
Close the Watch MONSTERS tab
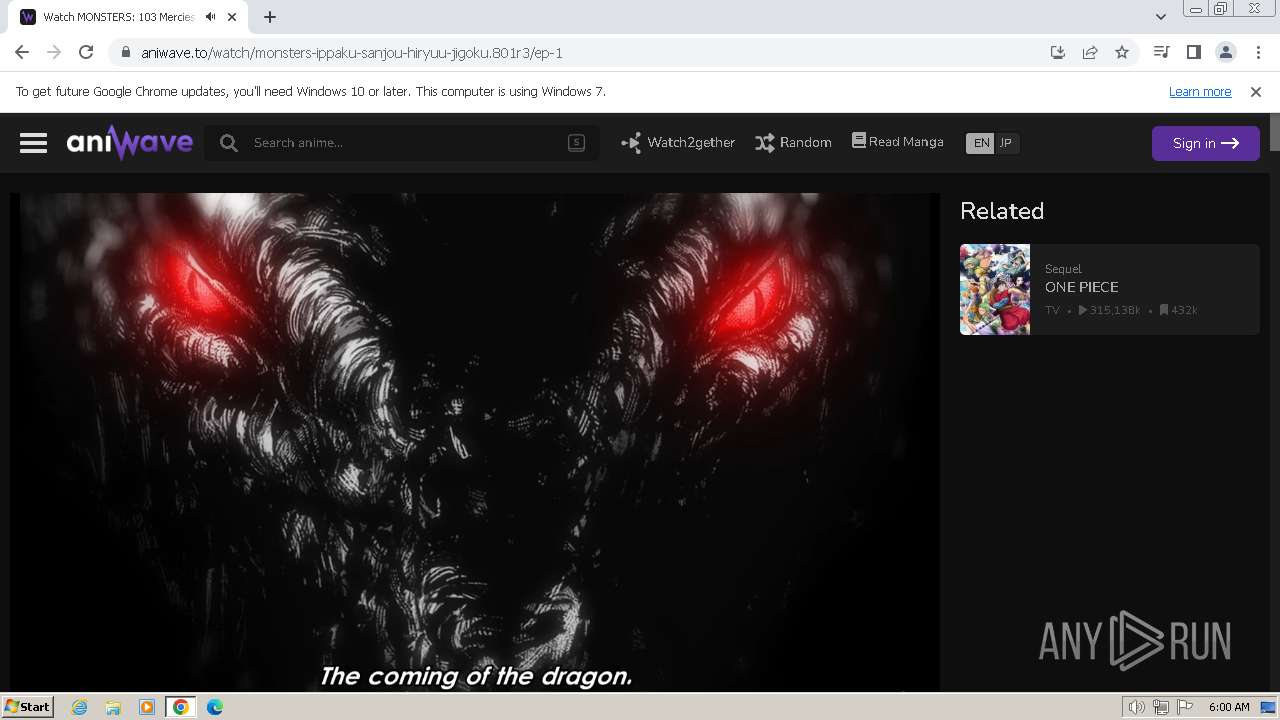(x=234, y=17)
